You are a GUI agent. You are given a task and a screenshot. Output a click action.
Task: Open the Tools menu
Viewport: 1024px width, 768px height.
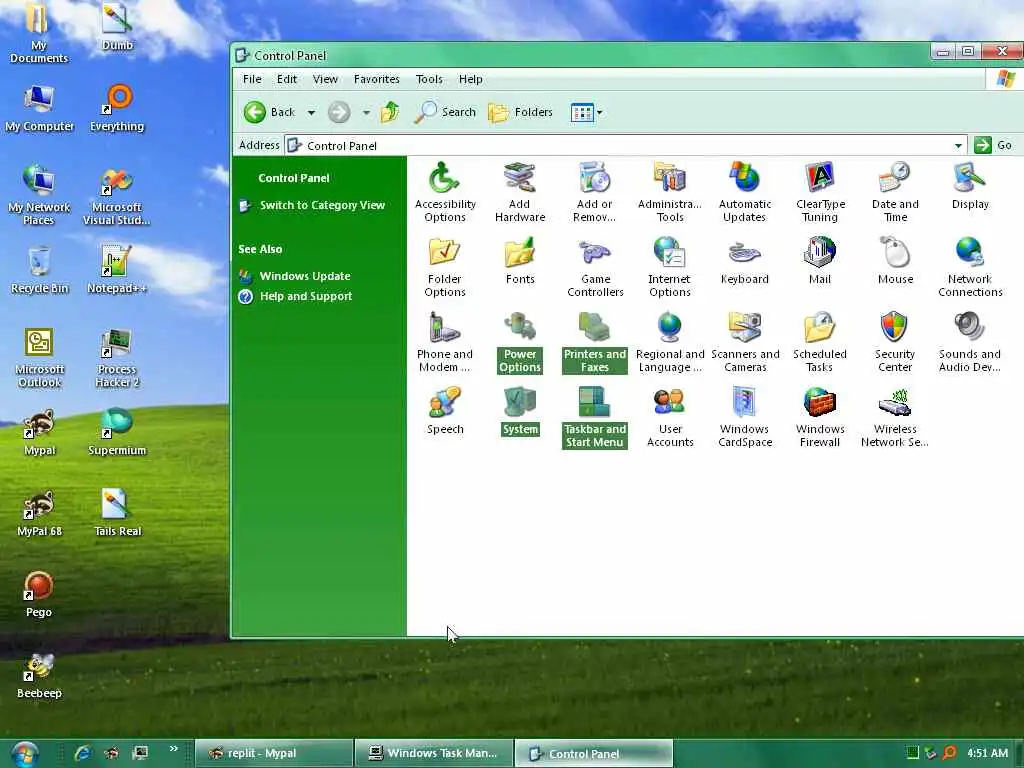pos(429,79)
